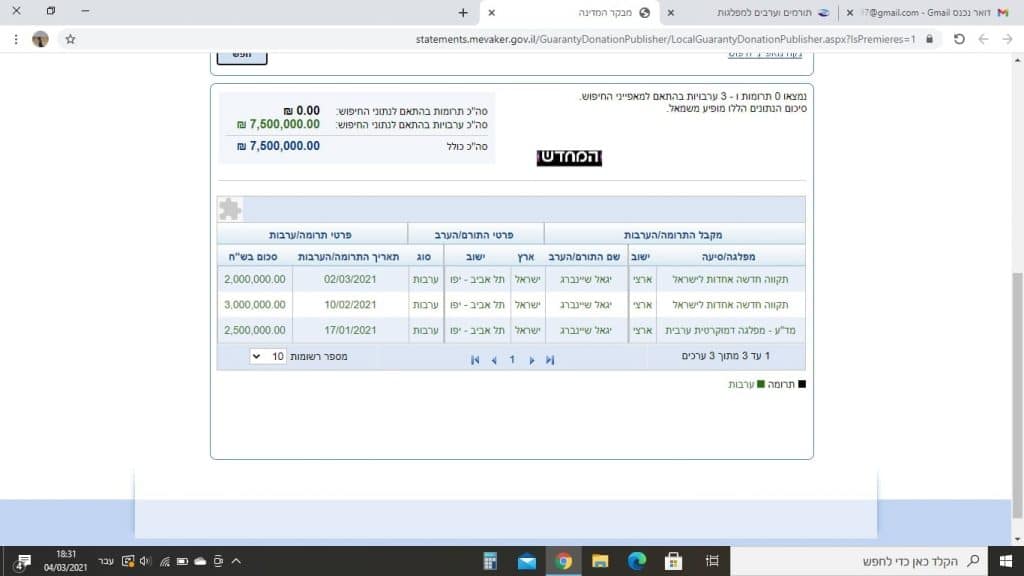Bookmark this page with the star icon
This screenshot has width=1024, height=576.
pos(70,39)
